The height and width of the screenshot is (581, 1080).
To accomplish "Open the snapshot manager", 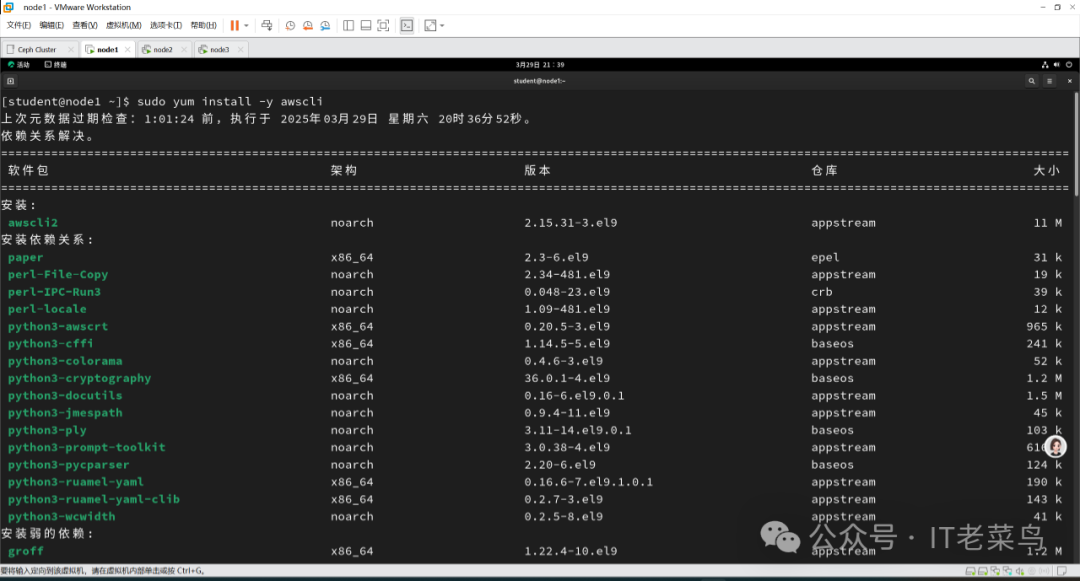I will point(325,25).
